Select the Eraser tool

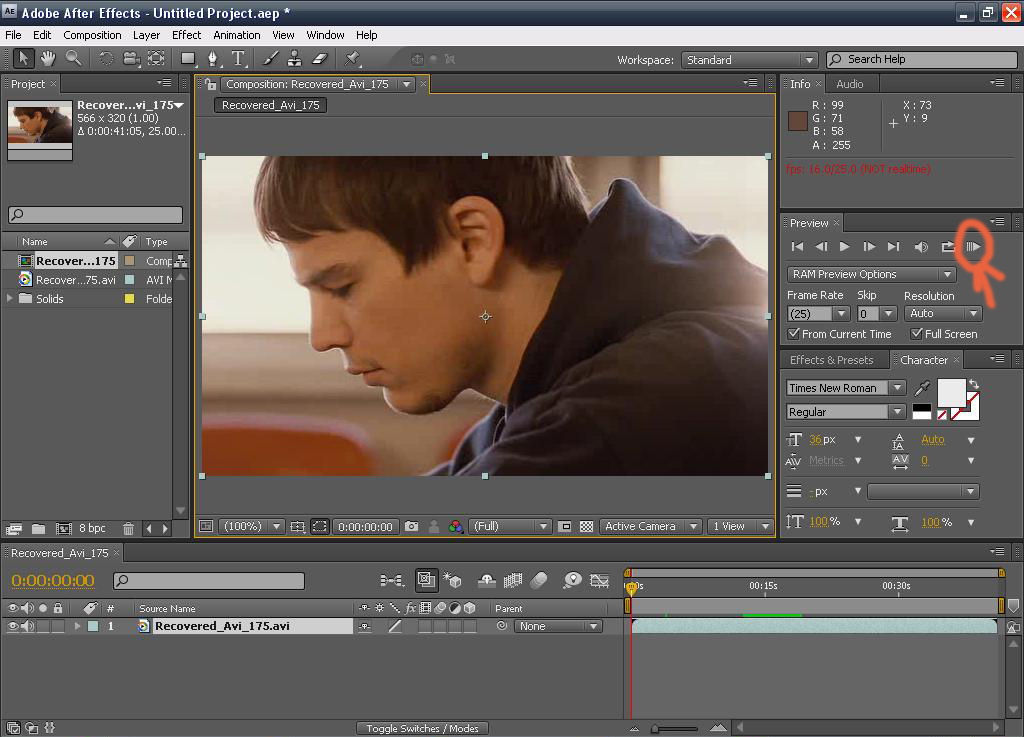tap(319, 59)
